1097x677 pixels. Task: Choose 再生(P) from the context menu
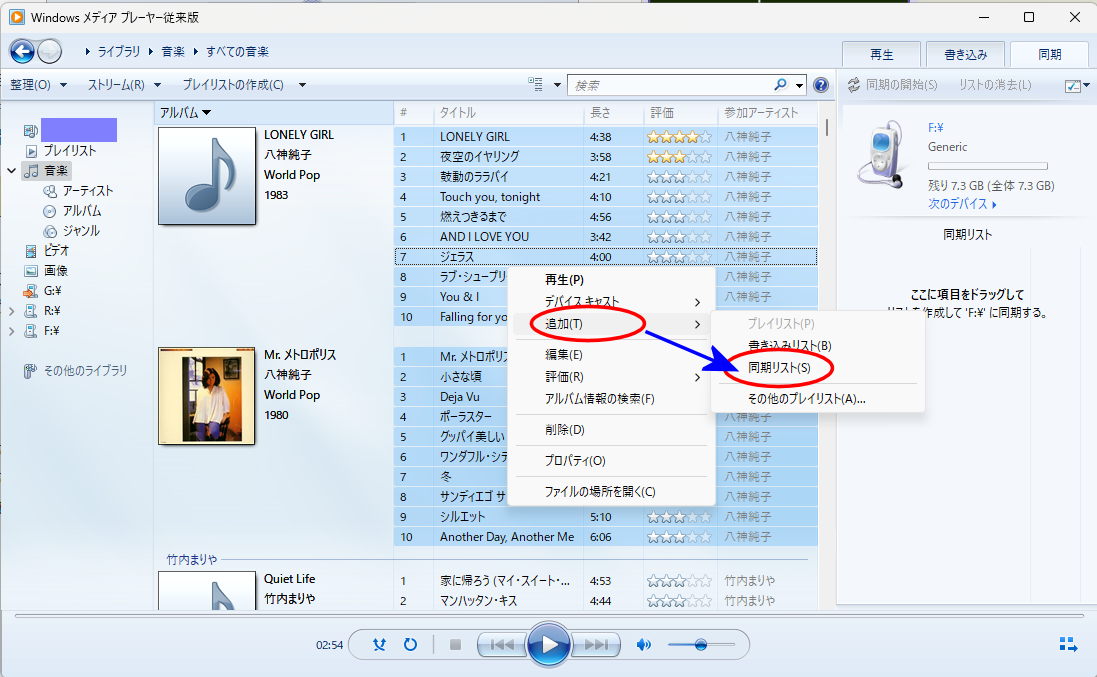(610, 280)
